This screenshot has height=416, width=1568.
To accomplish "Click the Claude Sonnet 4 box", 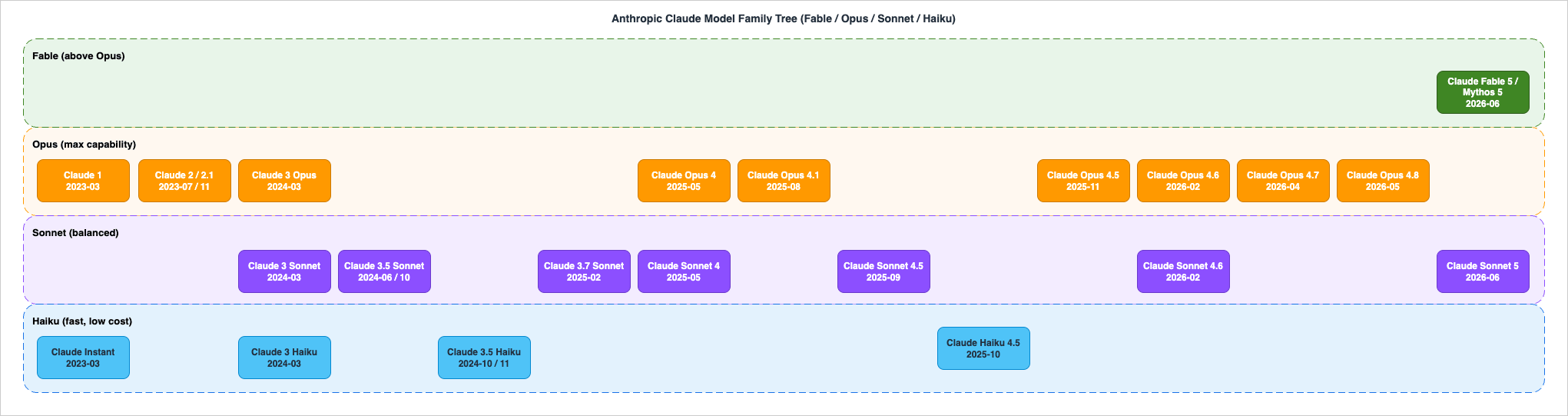I will tap(684, 271).
